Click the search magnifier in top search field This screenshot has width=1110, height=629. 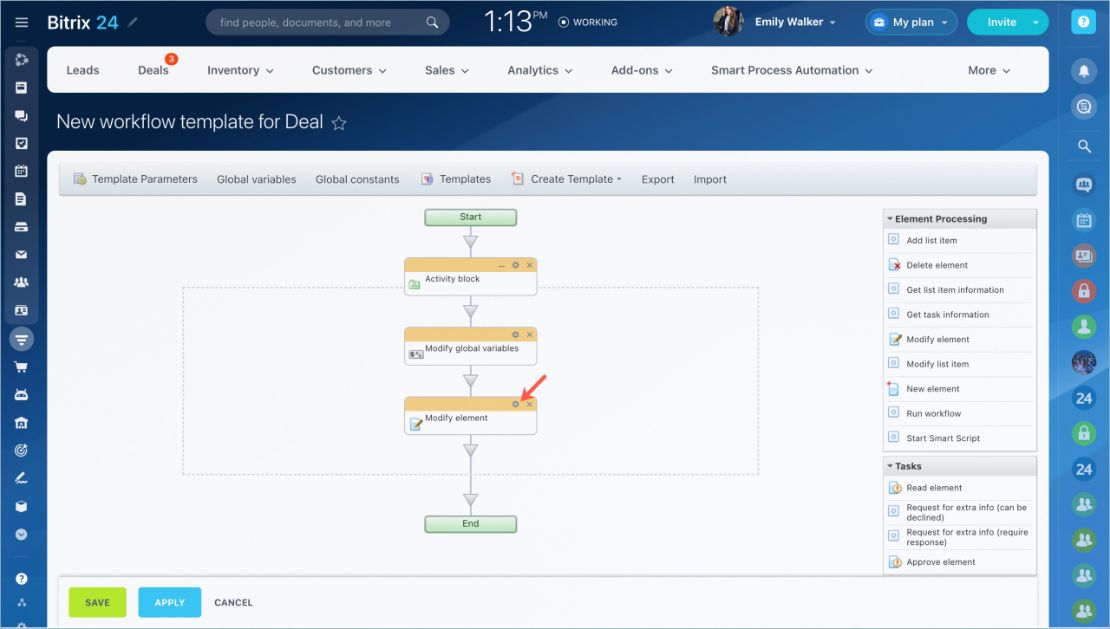432,22
